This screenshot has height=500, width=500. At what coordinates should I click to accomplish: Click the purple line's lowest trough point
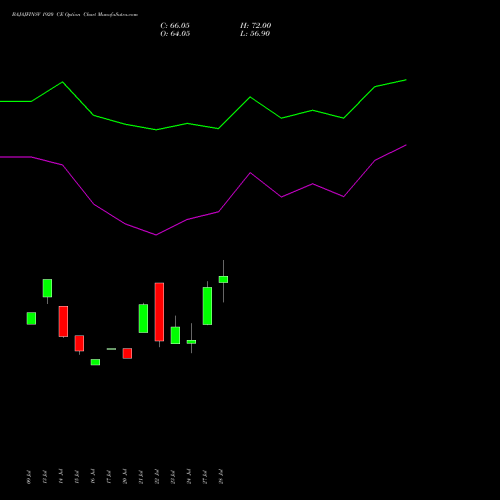point(156,235)
